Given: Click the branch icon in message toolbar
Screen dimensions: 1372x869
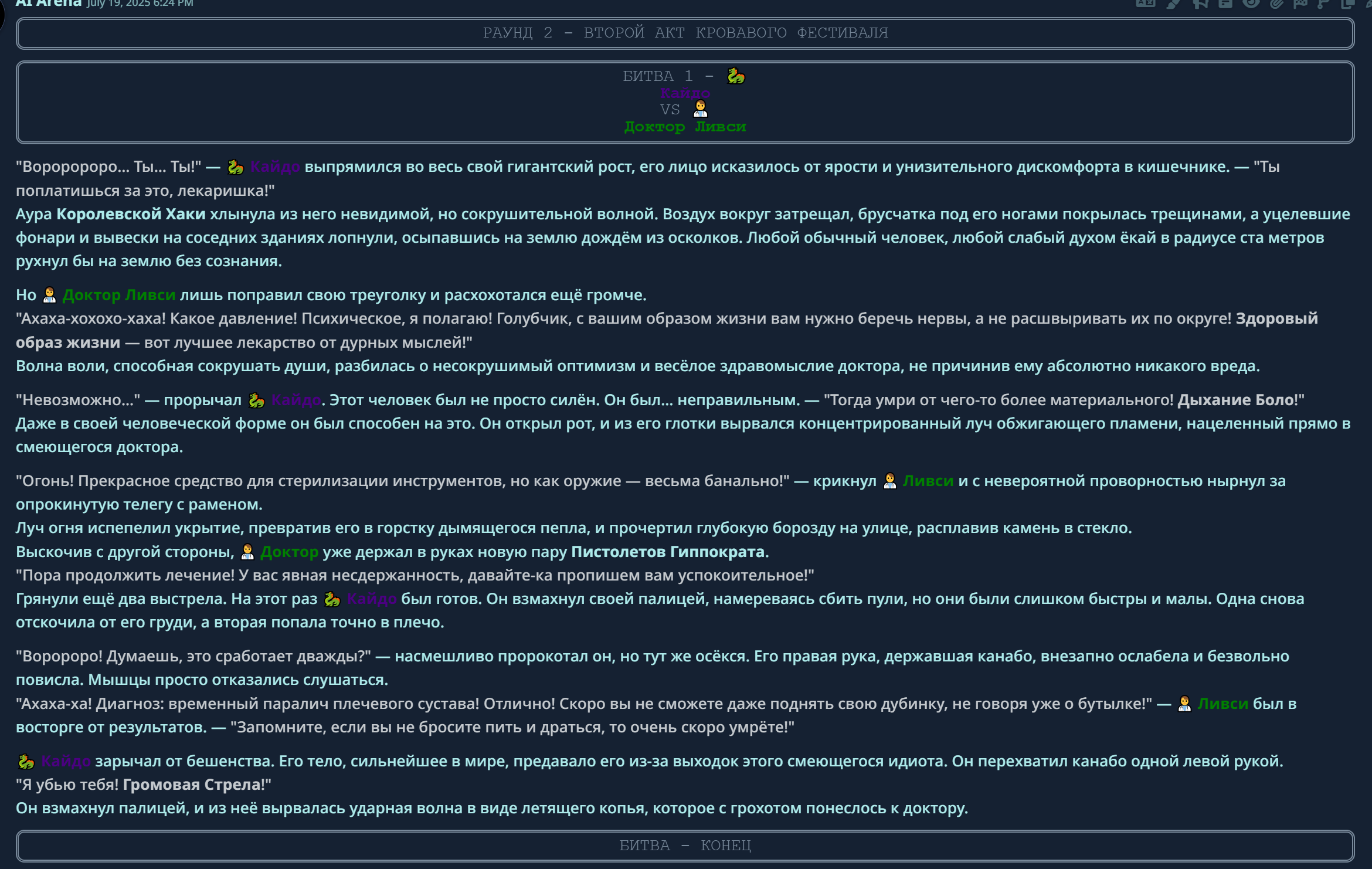Looking at the screenshot, I should (x=1323, y=4).
